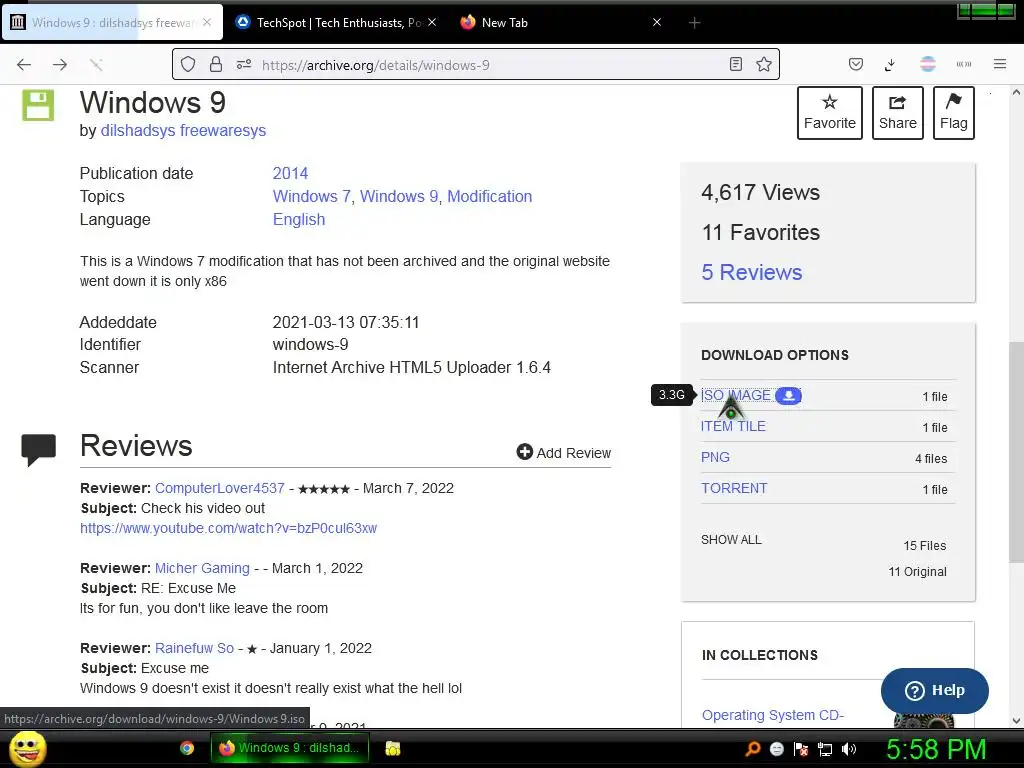Click the round white tray icon
Screen dimensions: 1024x768
[776, 749]
